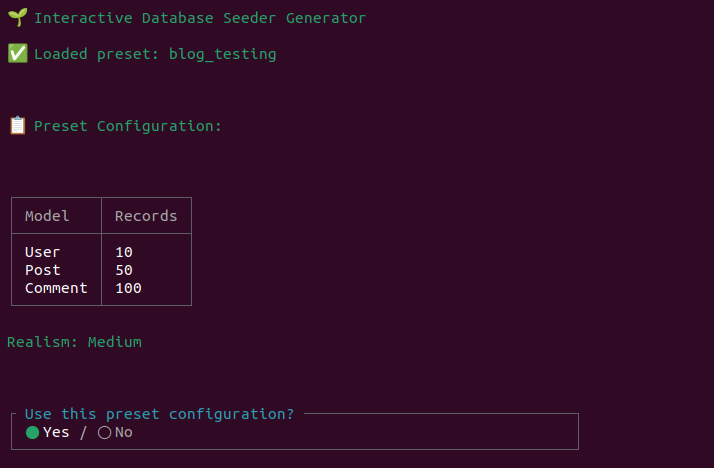This screenshot has width=714, height=468.
Task: Click the Use this preset configuration prompt
Action: pos(160,414)
